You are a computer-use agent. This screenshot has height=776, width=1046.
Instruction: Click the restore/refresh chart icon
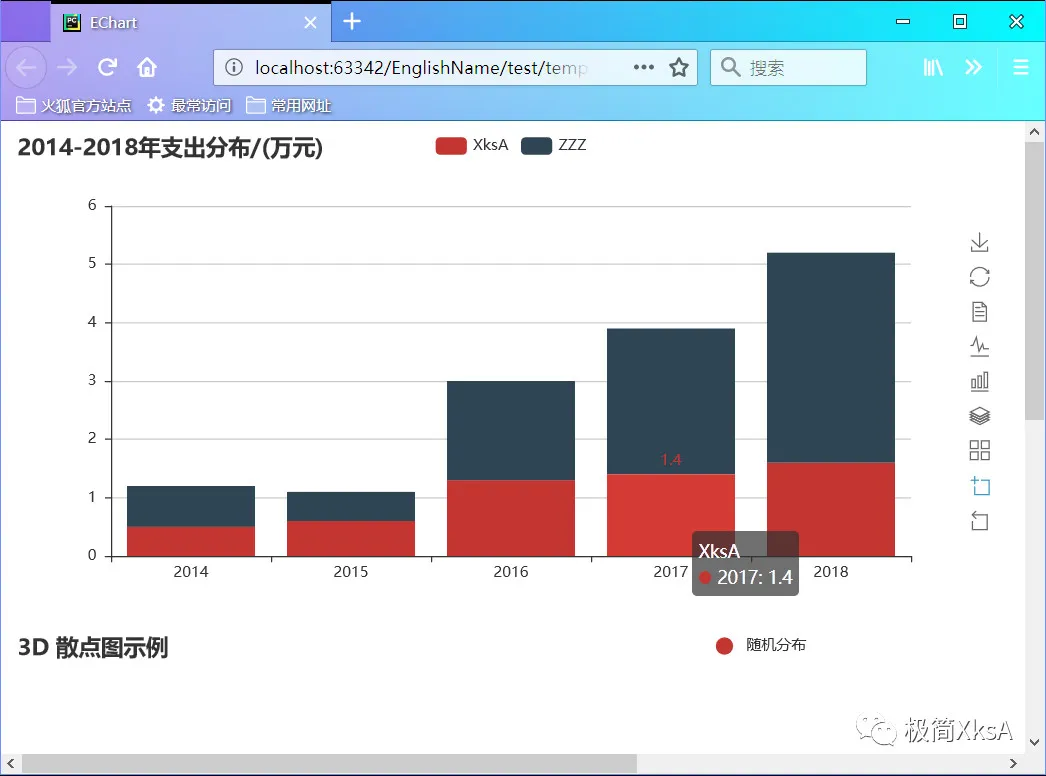pyautogui.click(x=979, y=277)
